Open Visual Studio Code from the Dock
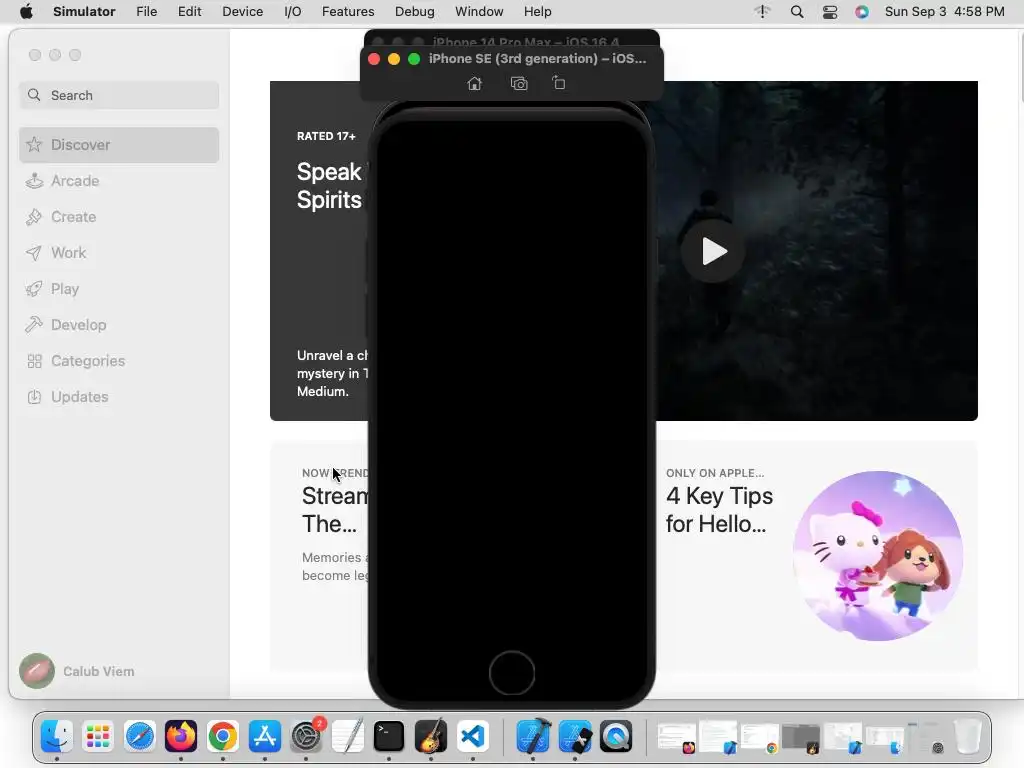The height and width of the screenshot is (768, 1024). click(473, 737)
